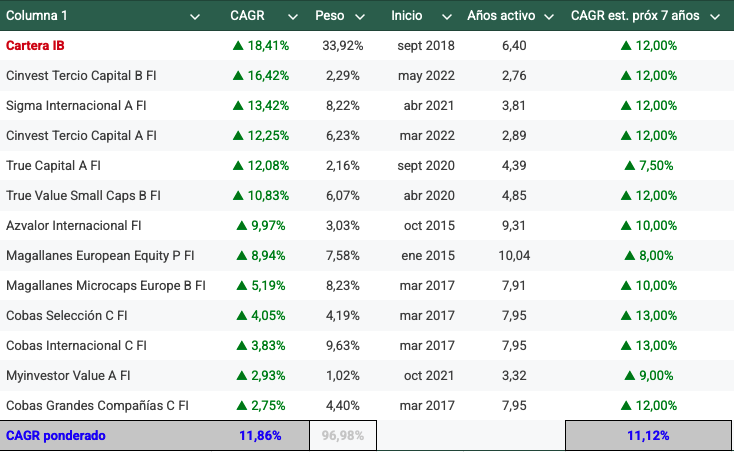Click the 3,83% CAGR value

point(261,345)
